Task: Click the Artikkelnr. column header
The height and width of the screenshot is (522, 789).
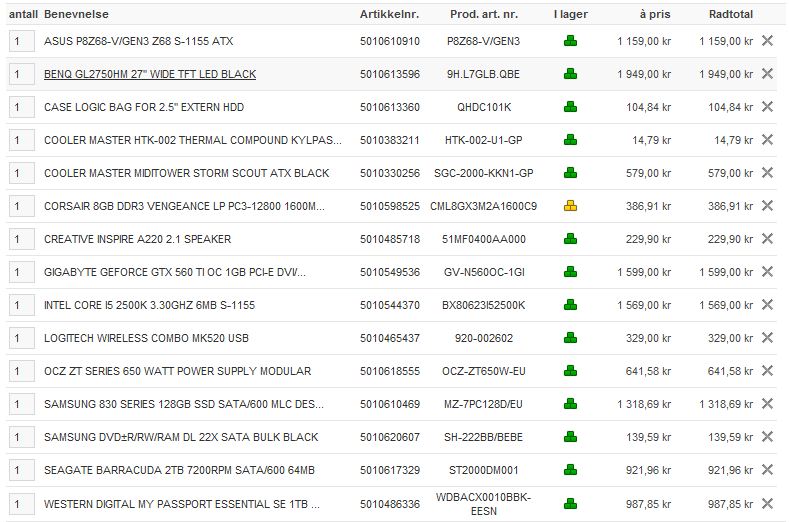Action: [x=389, y=14]
